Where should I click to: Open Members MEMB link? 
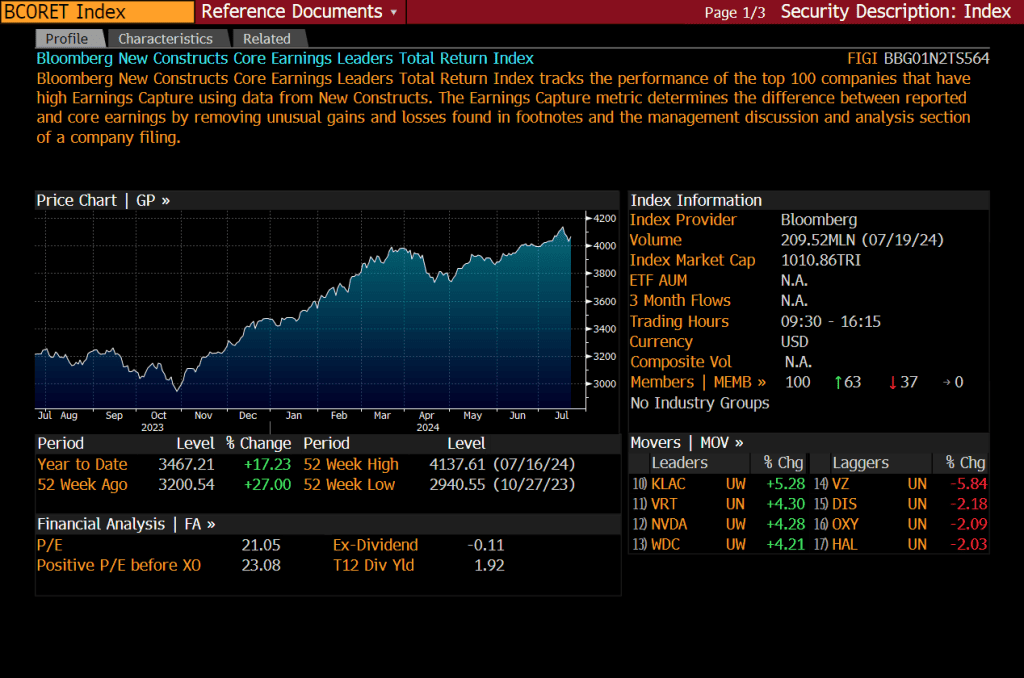pos(697,382)
